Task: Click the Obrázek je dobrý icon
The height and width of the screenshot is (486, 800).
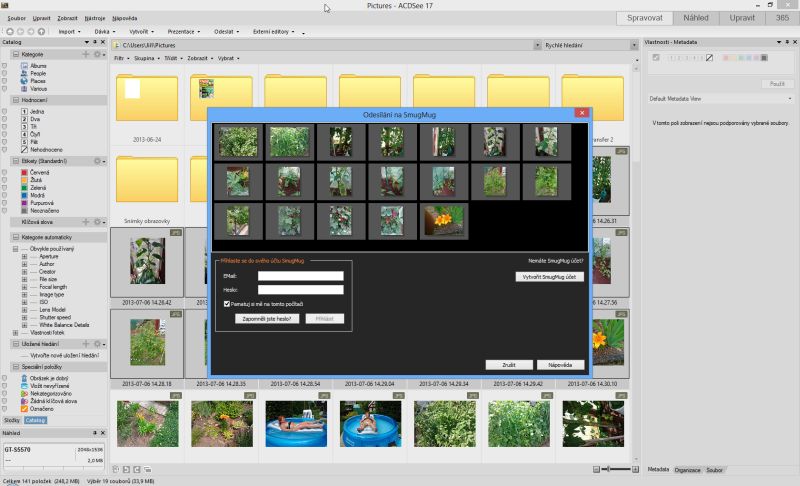Action: point(24,378)
